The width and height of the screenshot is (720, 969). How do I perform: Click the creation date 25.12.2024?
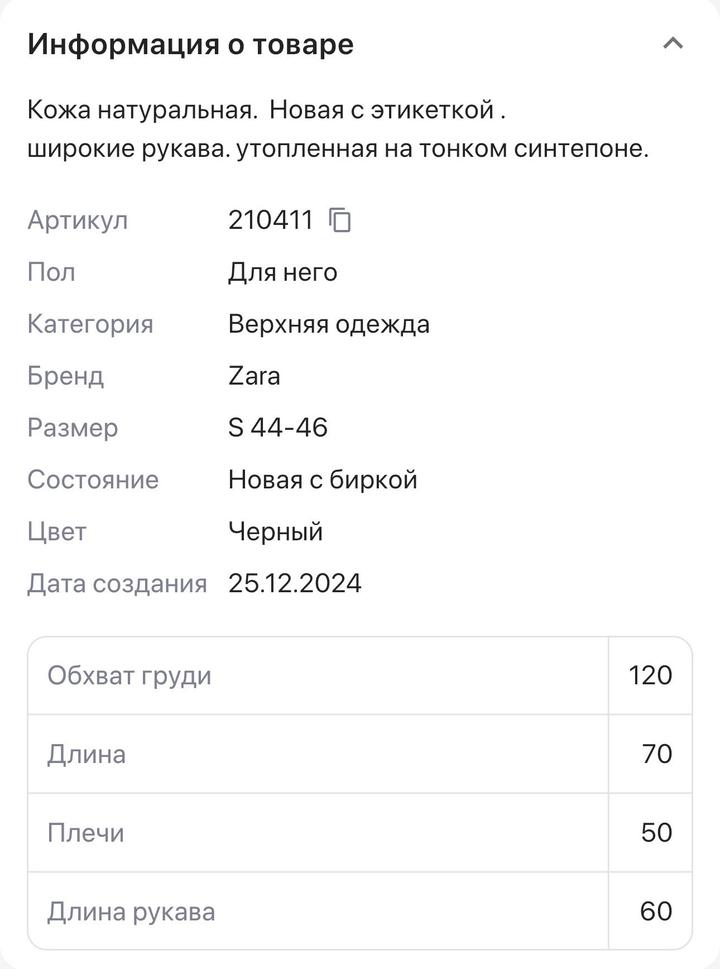(294, 584)
